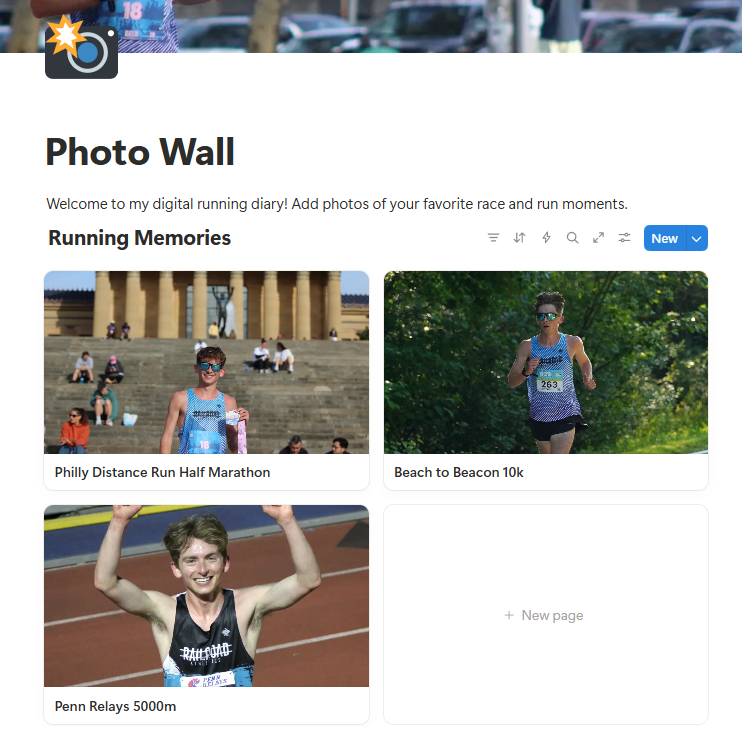Open the Penn Relays track photo thumbnail

click(207, 596)
